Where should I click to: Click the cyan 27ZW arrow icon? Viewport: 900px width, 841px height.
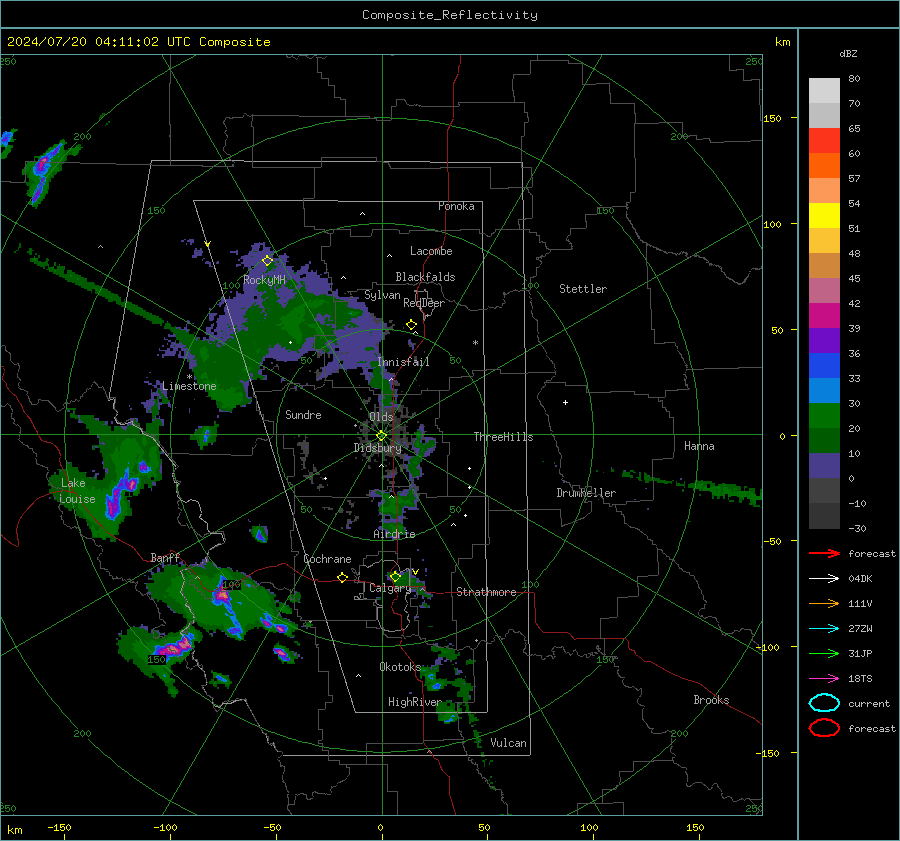(x=824, y=629)
